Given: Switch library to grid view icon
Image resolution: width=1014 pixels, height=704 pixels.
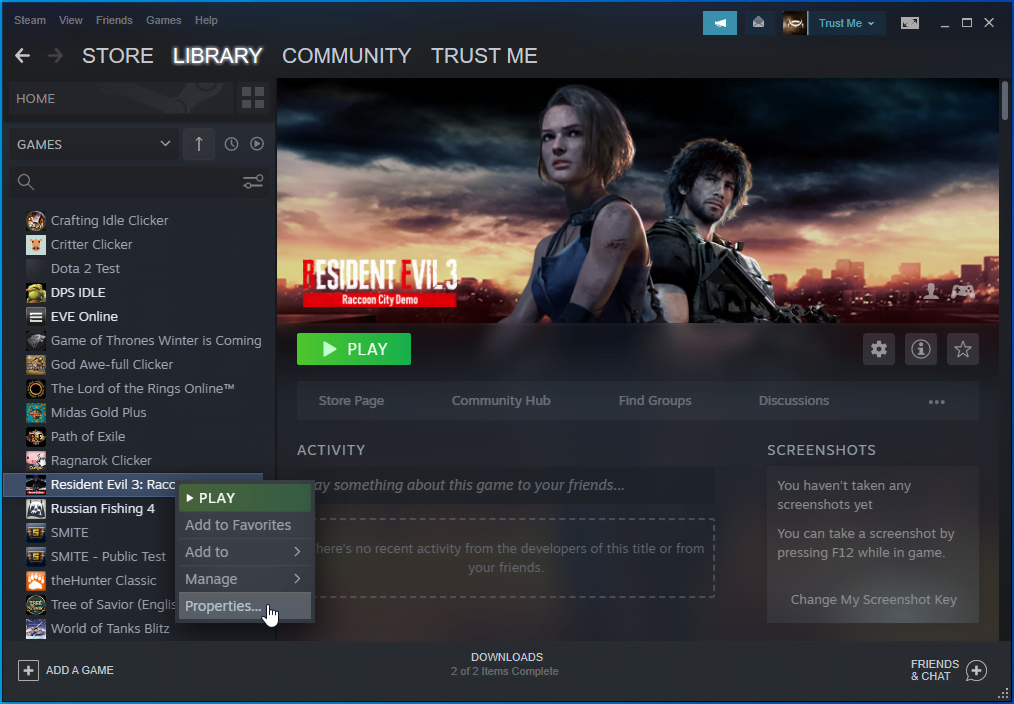Looking at the screenshot, I should point(253,98).
